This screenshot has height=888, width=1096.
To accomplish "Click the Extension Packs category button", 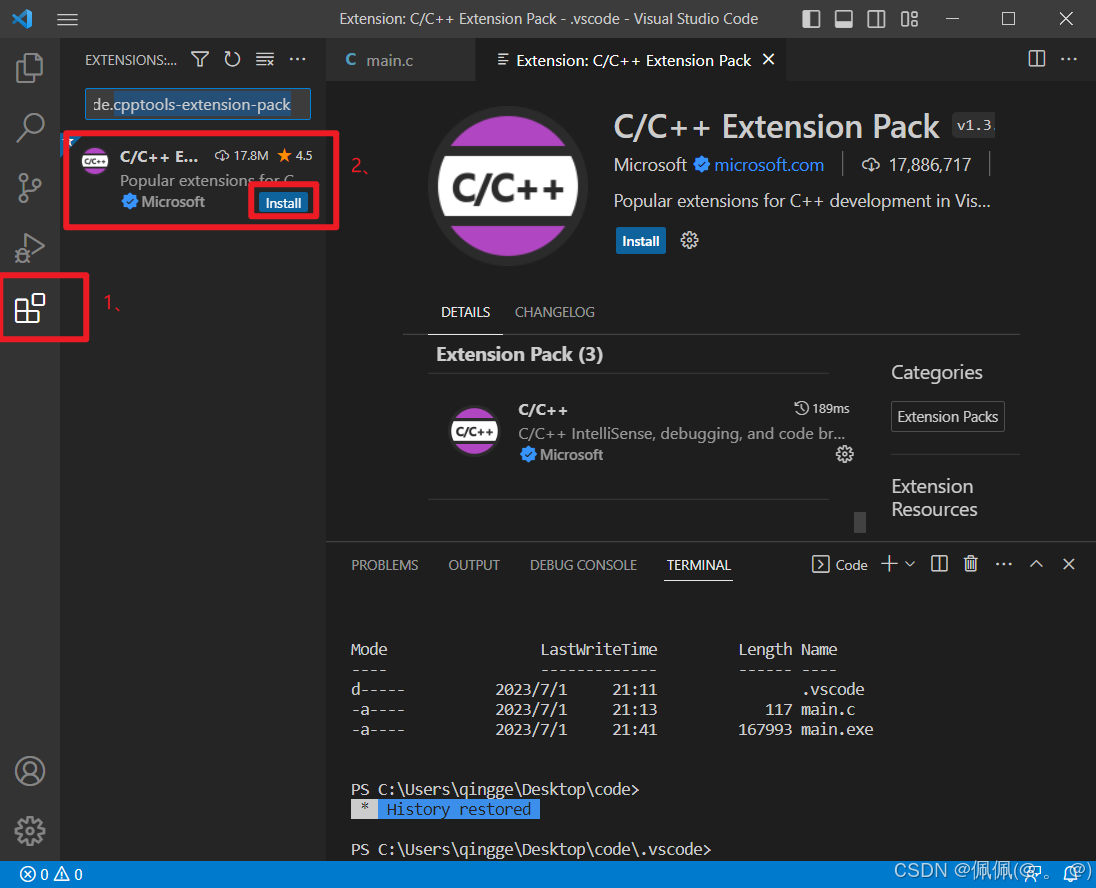I will pyautogui.click(x=947, y=417).
